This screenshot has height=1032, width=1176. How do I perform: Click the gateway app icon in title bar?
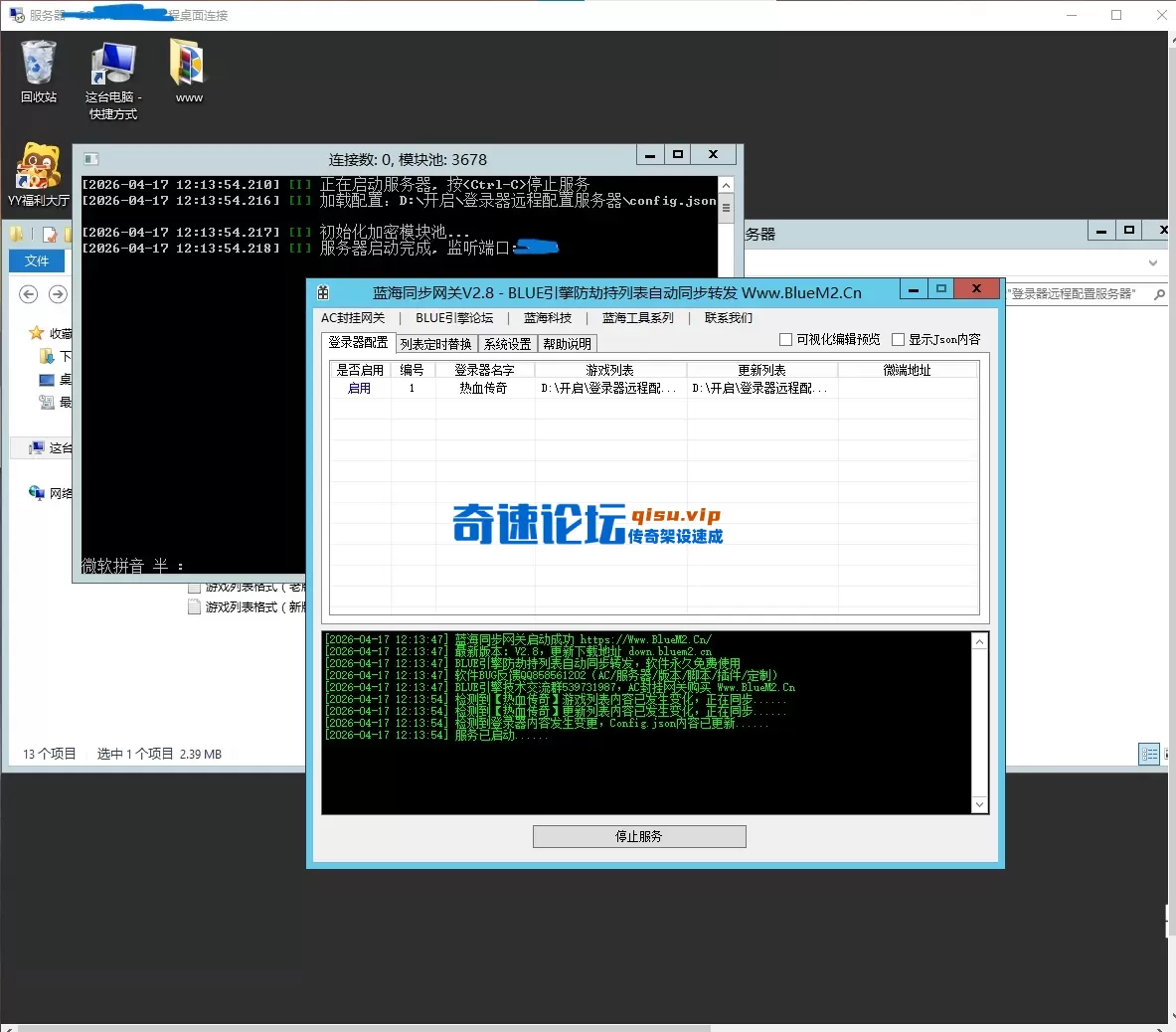321,291
